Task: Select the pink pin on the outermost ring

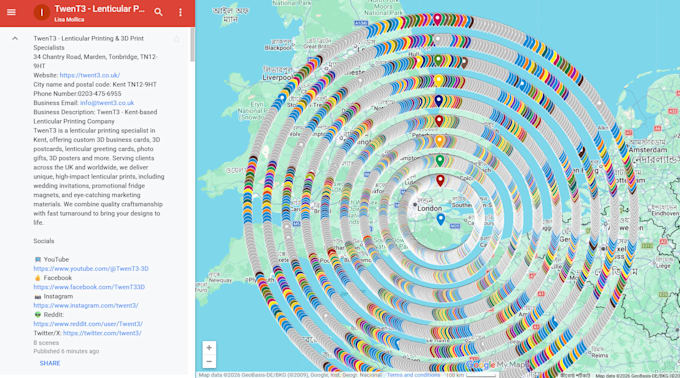Action: (x=438, y=20)
